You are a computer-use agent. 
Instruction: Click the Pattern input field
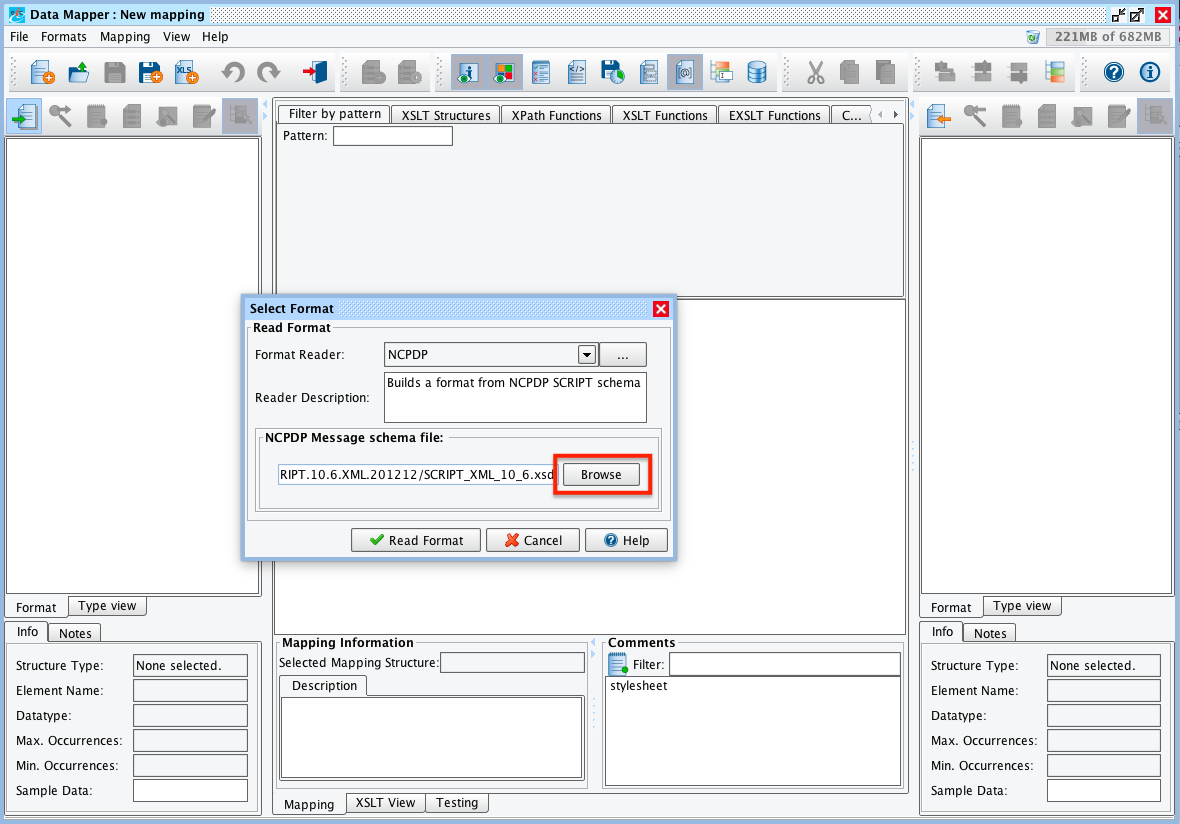pyautogui.click(x=393, y=136)
